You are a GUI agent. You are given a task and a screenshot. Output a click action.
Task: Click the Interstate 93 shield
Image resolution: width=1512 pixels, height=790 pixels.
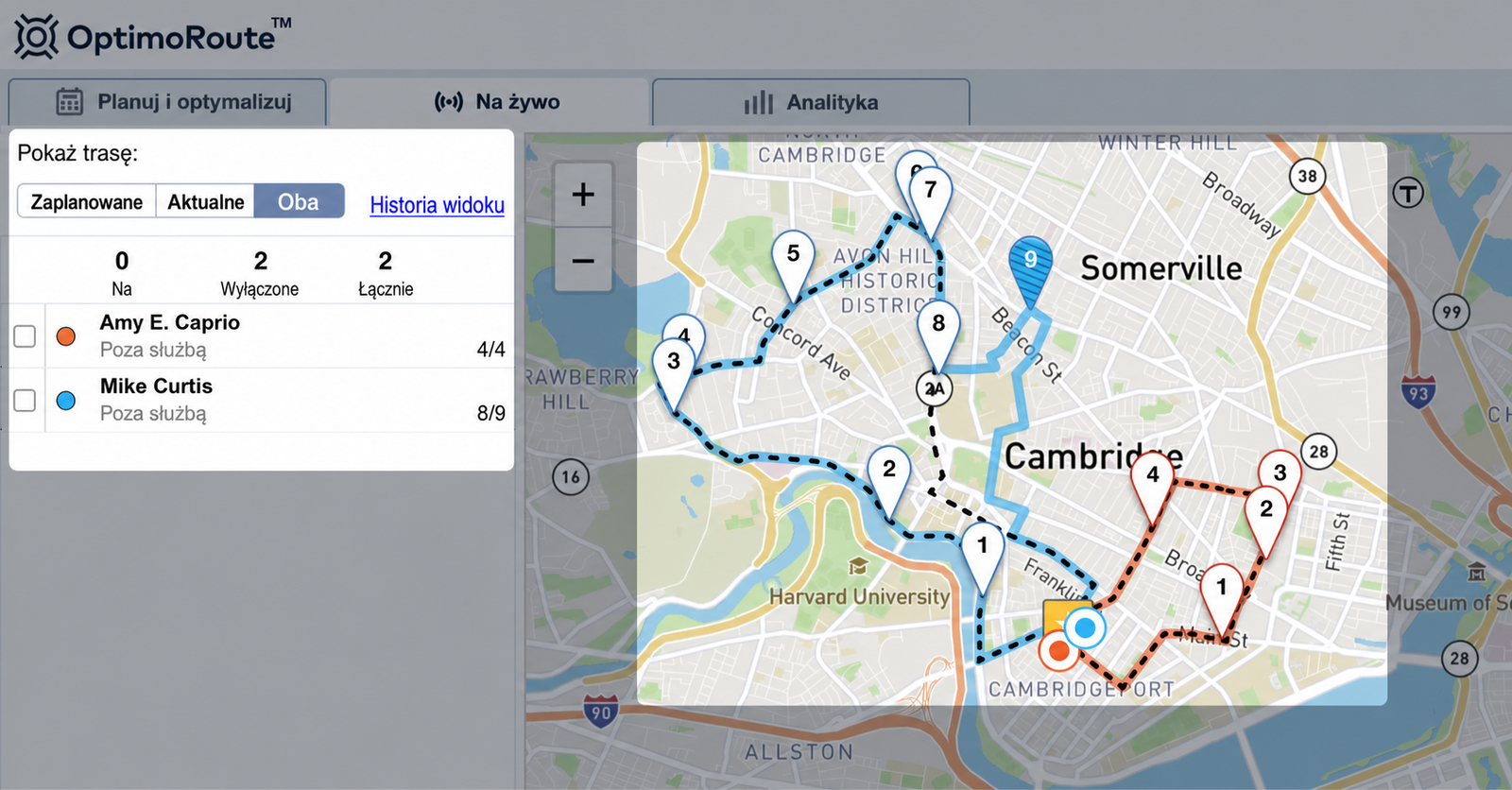click(1418, 390)
